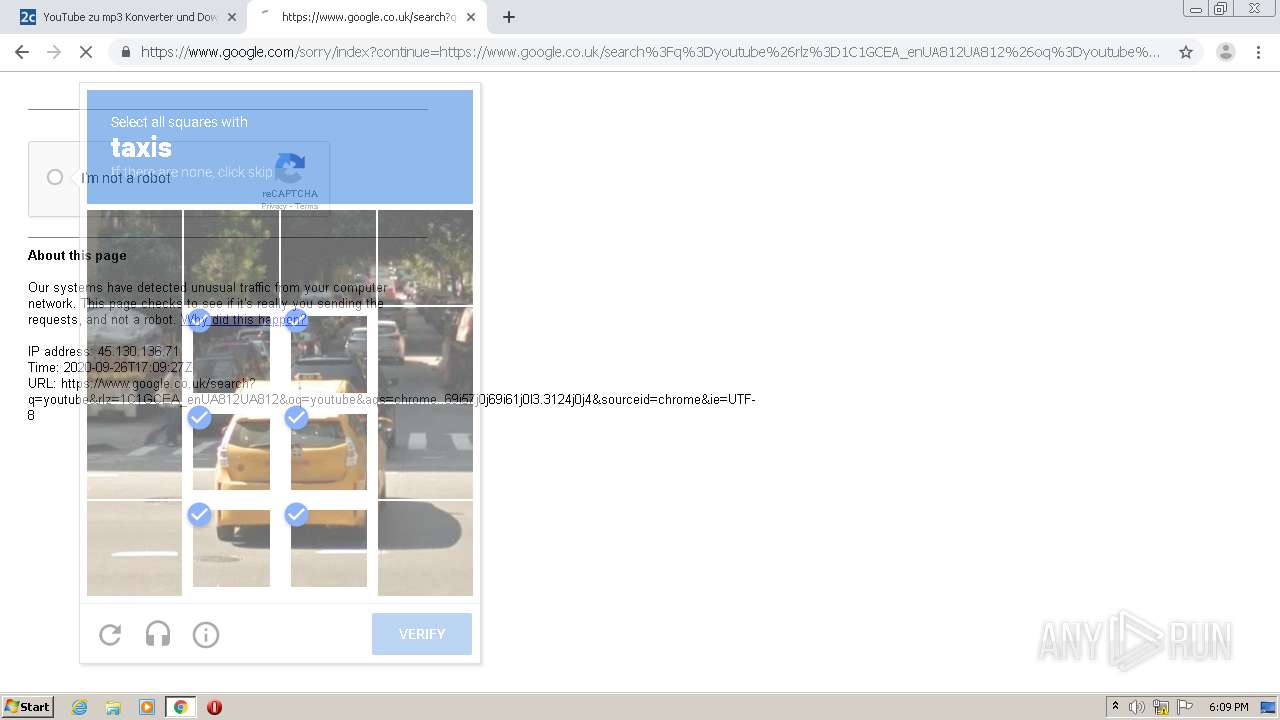Open network status tray icon
The width and height of the screenshot is (1280, 720).
point(1161,707)
